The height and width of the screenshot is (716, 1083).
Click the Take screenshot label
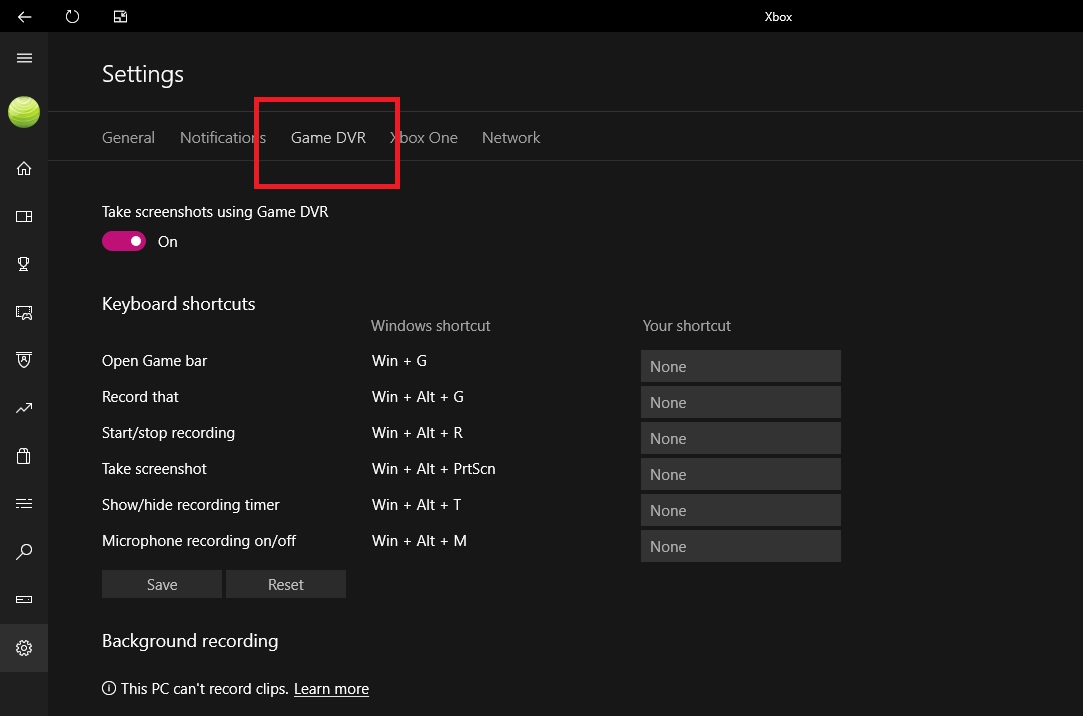click(154, 469)
